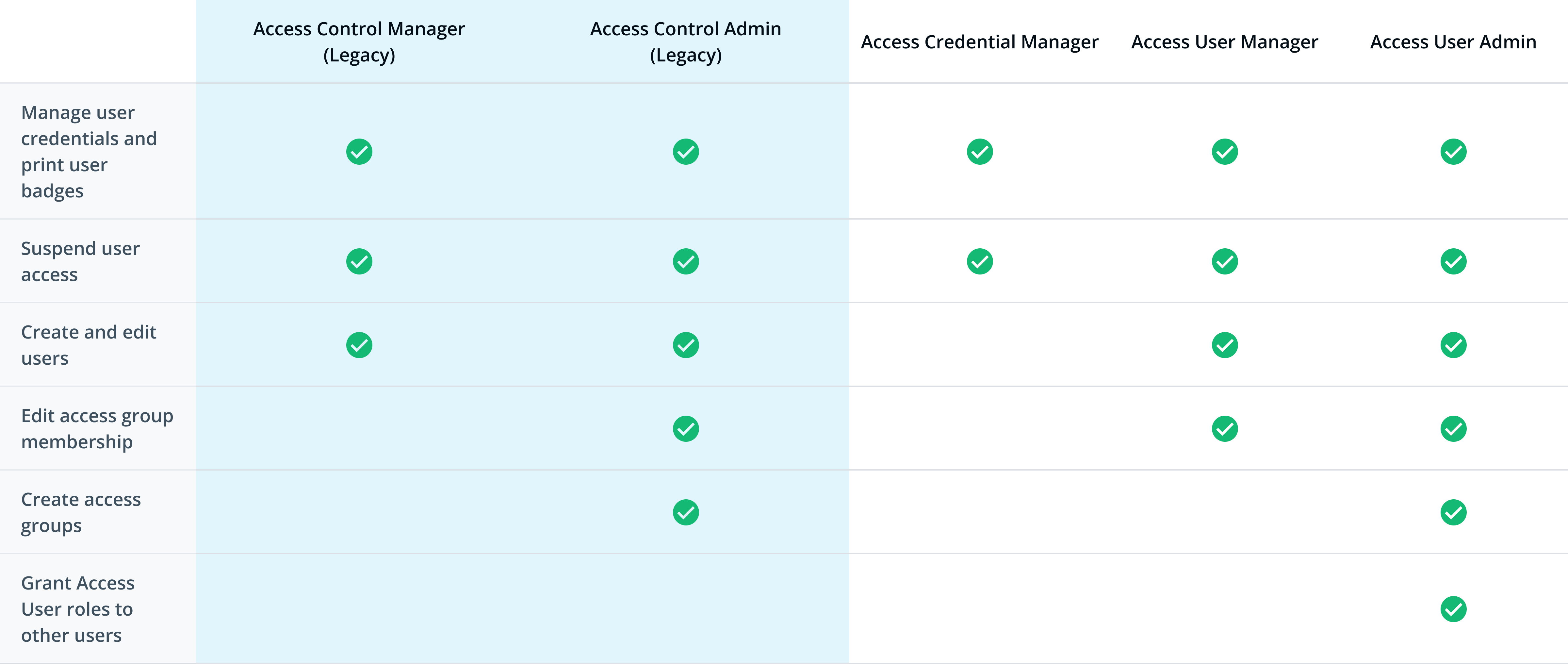Click the Access Credential Manager column header
The height and width of the screenshot is (664, 1568).
pos(979,41)
